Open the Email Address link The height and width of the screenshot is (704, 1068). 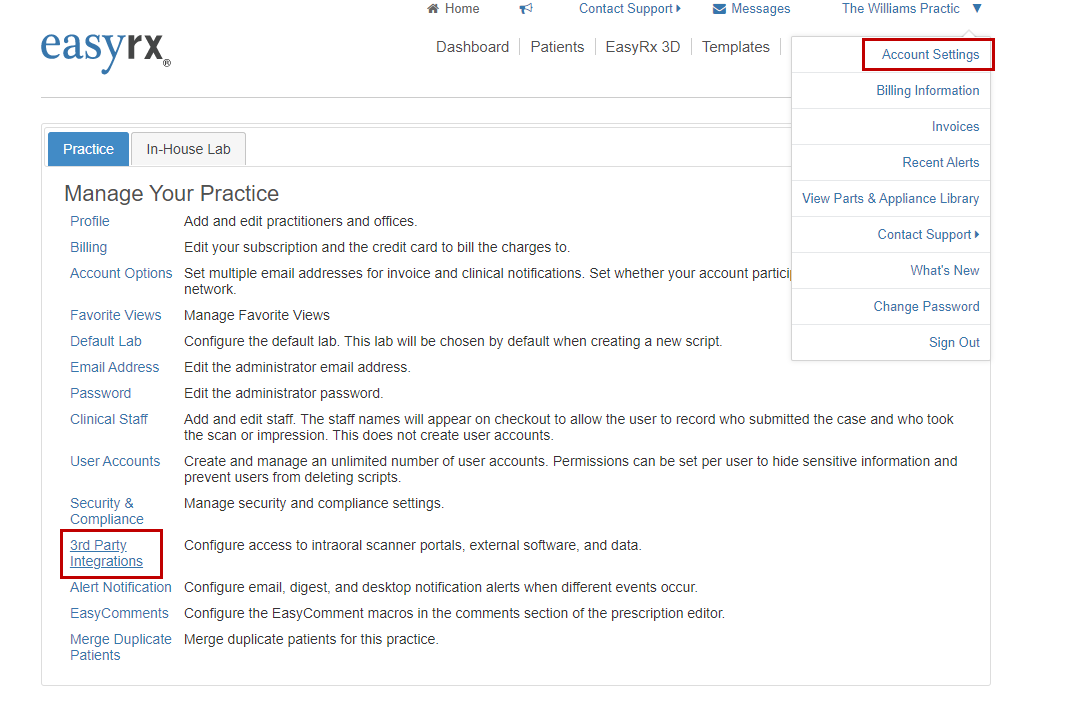[114, 367]
